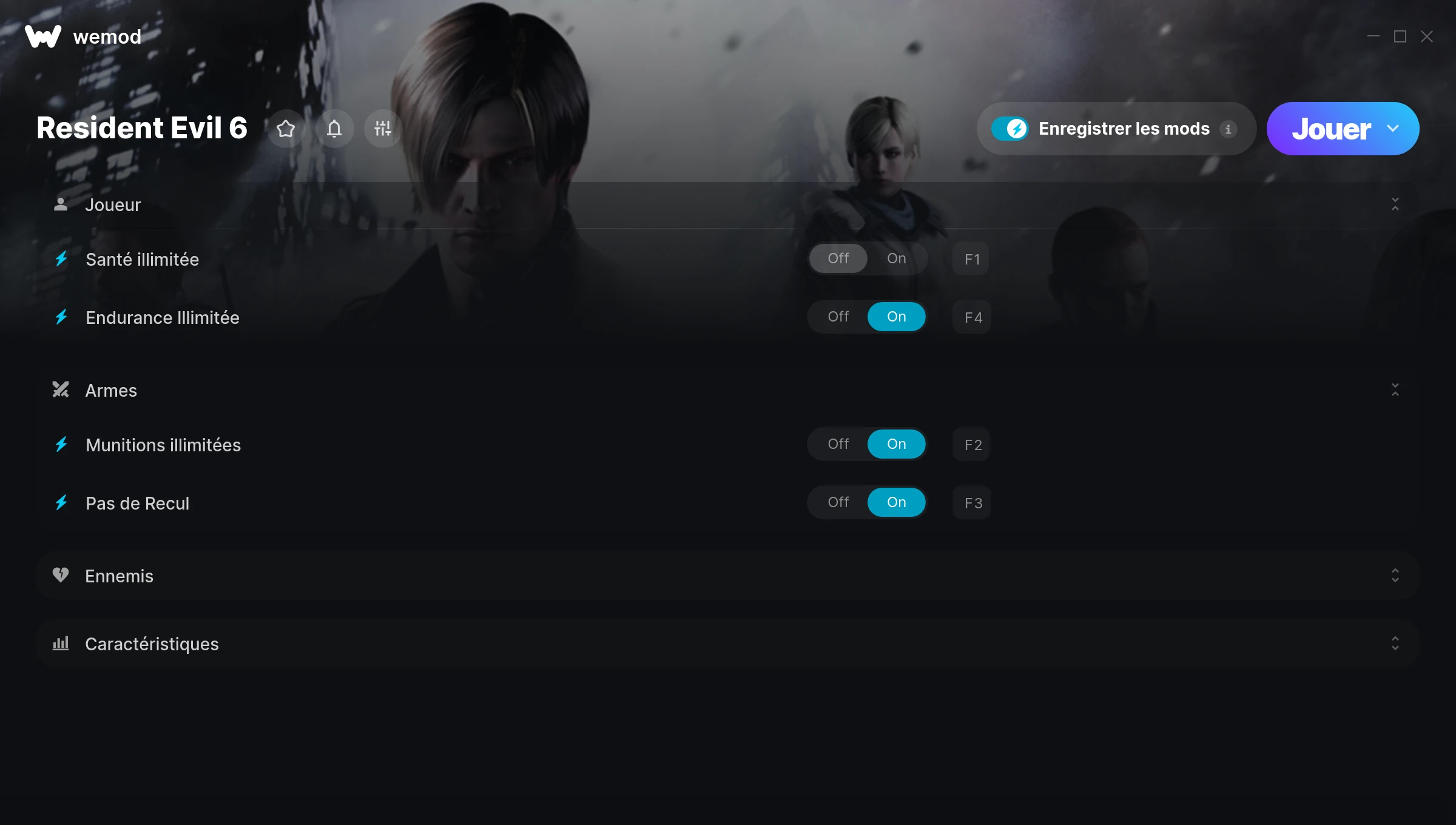Viewport: 1456px width, 825px height.
Task: Switch Munitions illimitées to Off
Action: coord(838,444)
